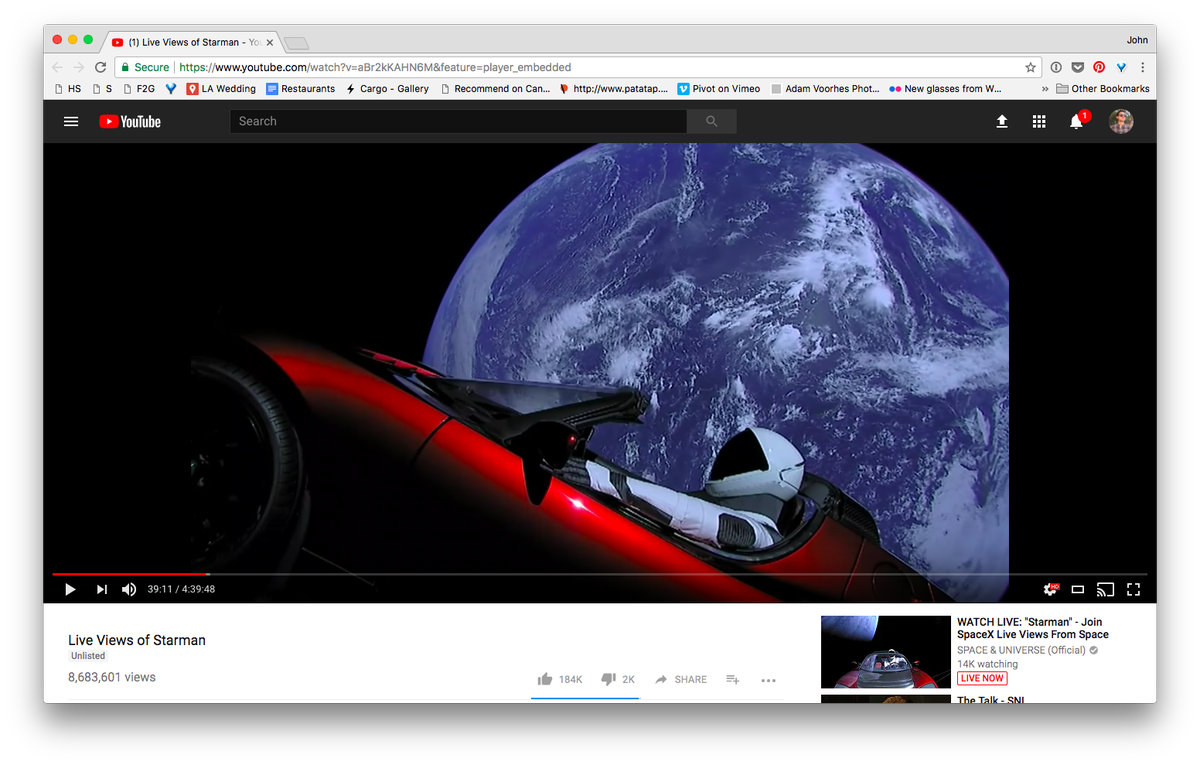Open the Other Bookmarks folder

click(1103, 88)
